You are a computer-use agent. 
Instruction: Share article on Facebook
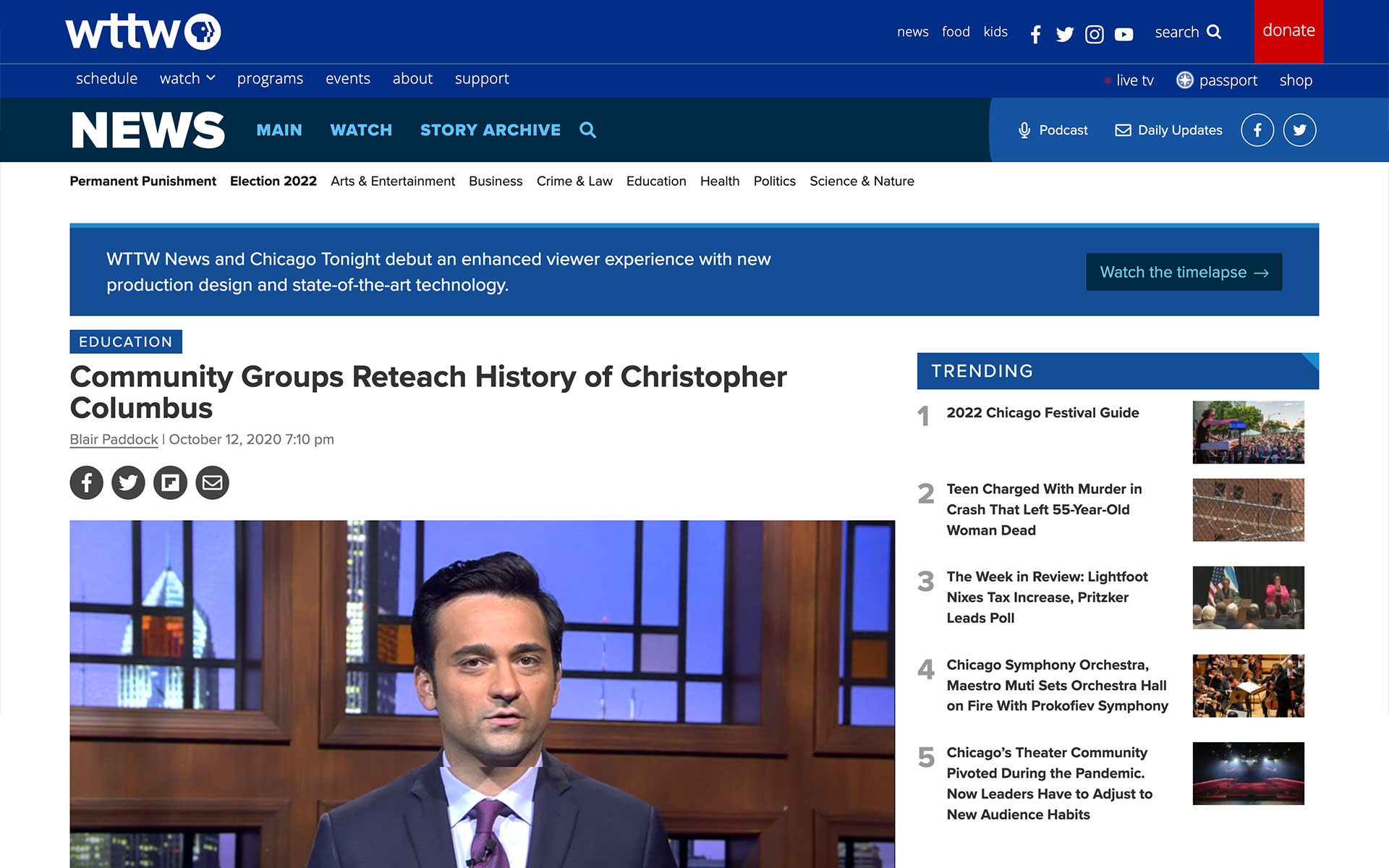coord(87,482)
